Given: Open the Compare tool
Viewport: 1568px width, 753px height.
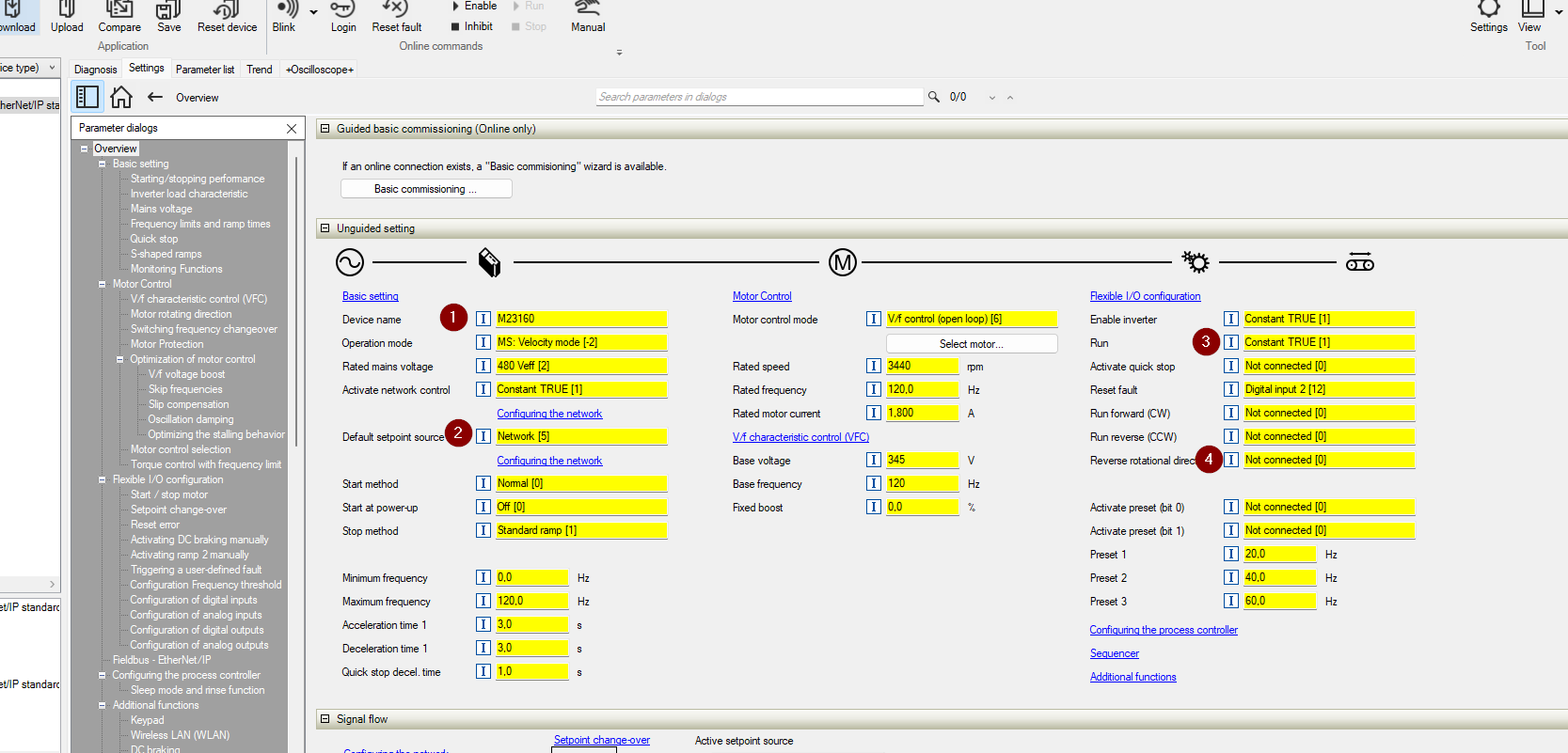Looking at the screenshot, I should tap(119, 9).
